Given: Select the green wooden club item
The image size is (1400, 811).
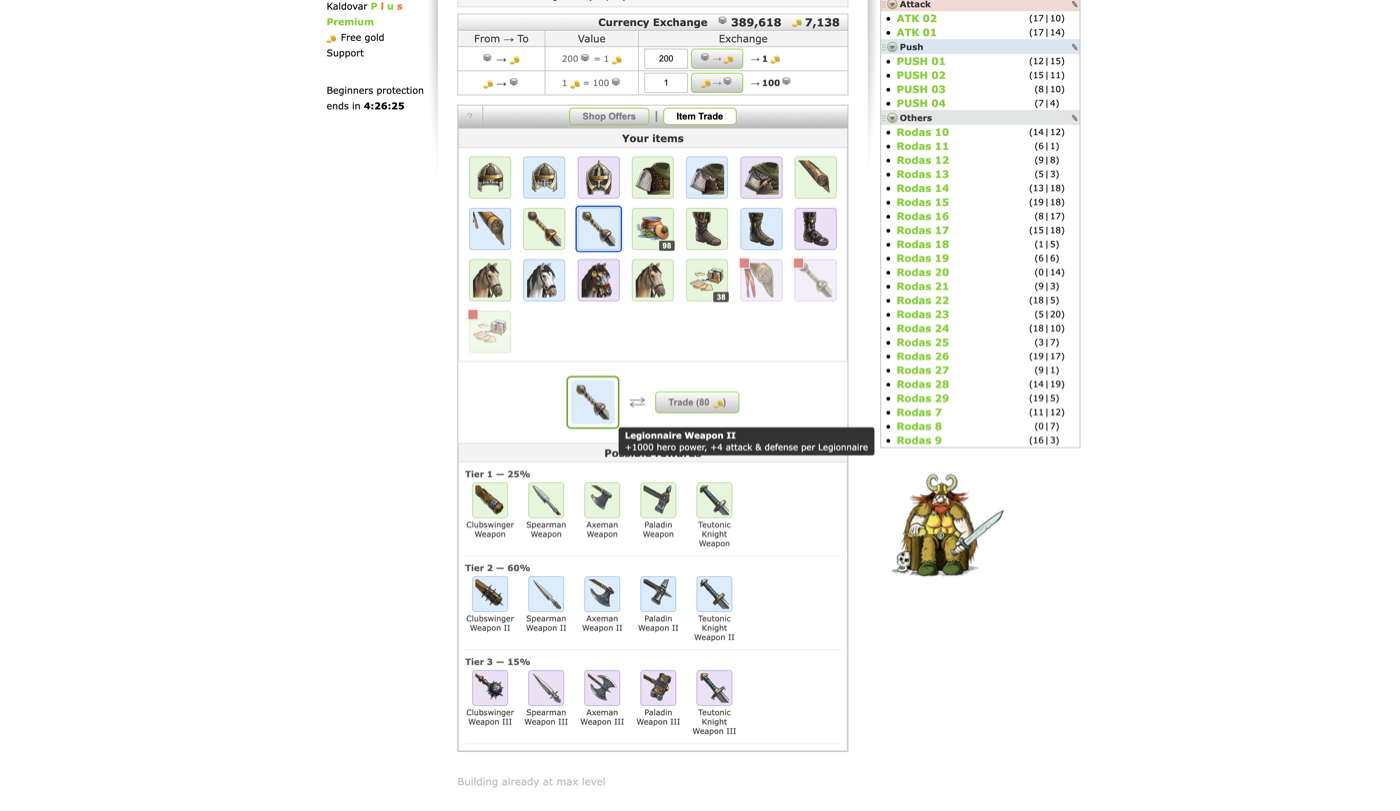Looking at the screenshot, I should coord(815,178).
